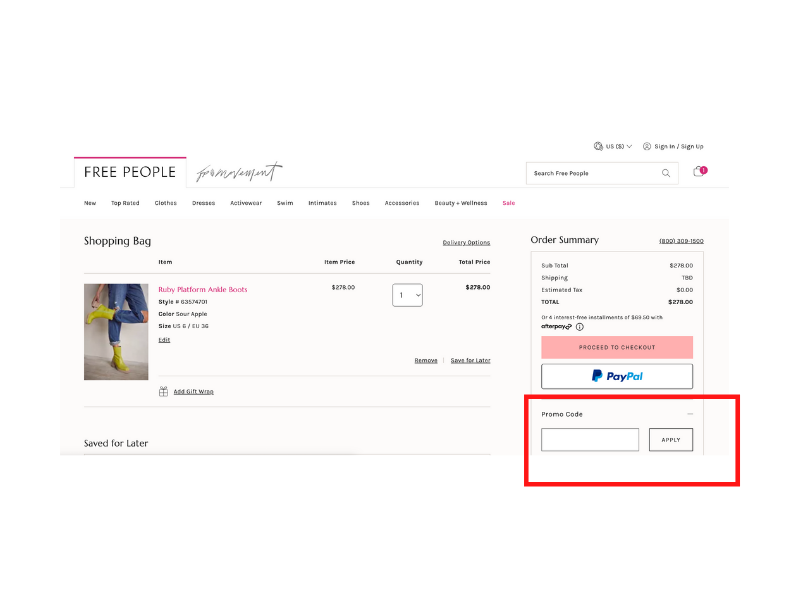
Task: Open the shopping bag icon in header
Action: tap(699, 172)
